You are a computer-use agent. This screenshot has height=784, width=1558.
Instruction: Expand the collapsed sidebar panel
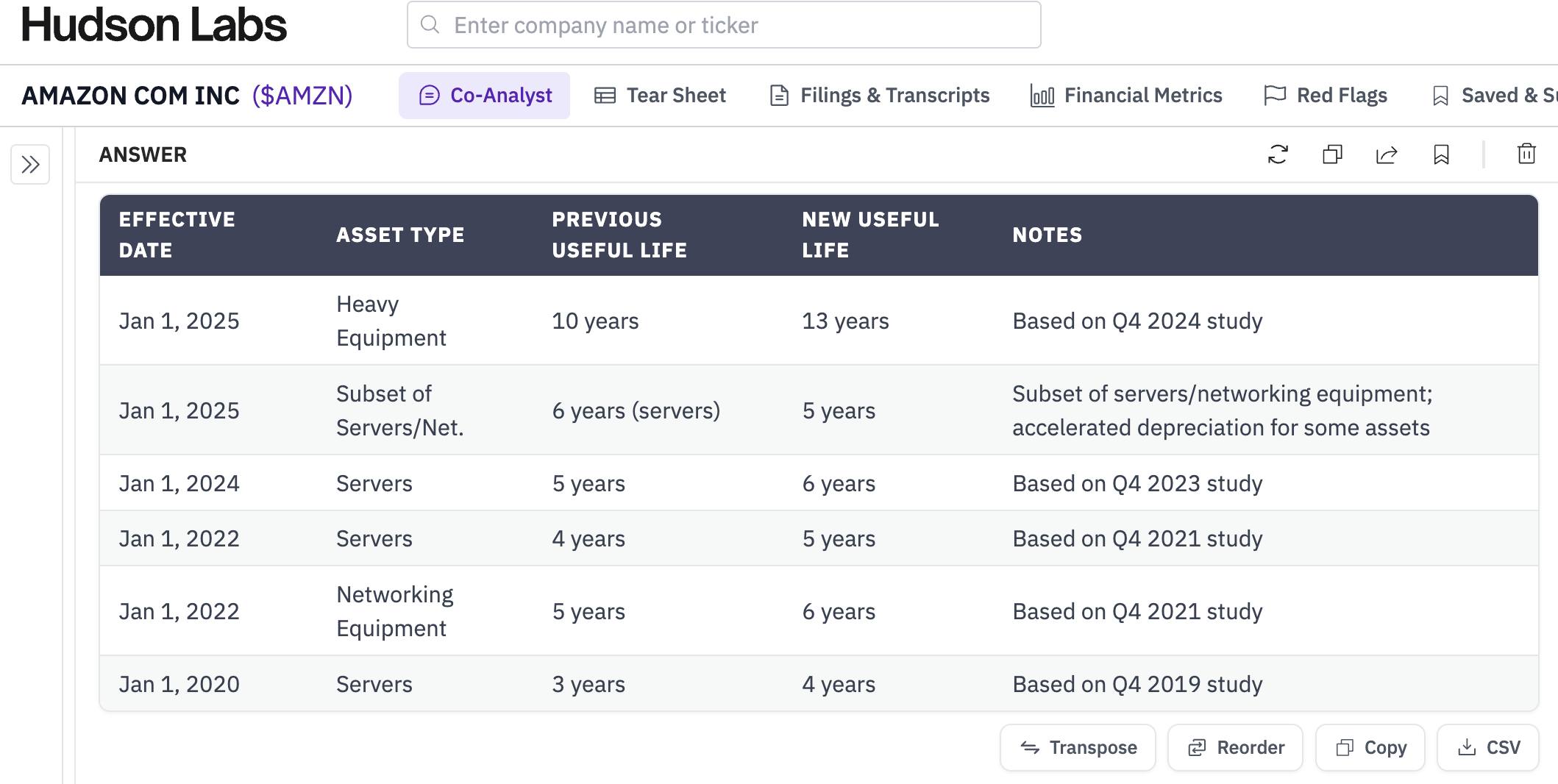point(30,164)
